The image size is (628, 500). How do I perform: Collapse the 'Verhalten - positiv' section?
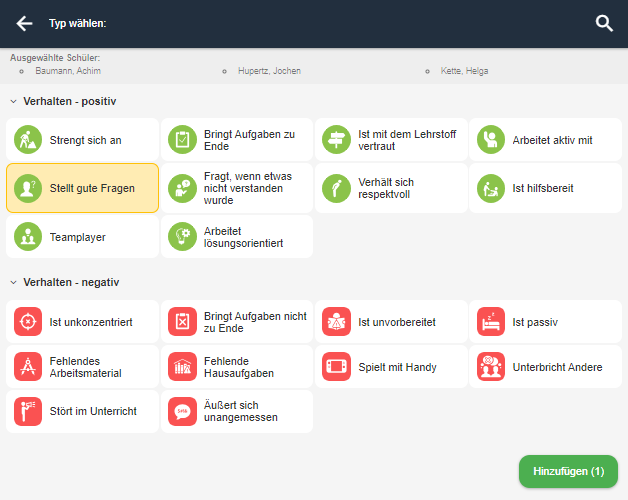click(14, 101)
